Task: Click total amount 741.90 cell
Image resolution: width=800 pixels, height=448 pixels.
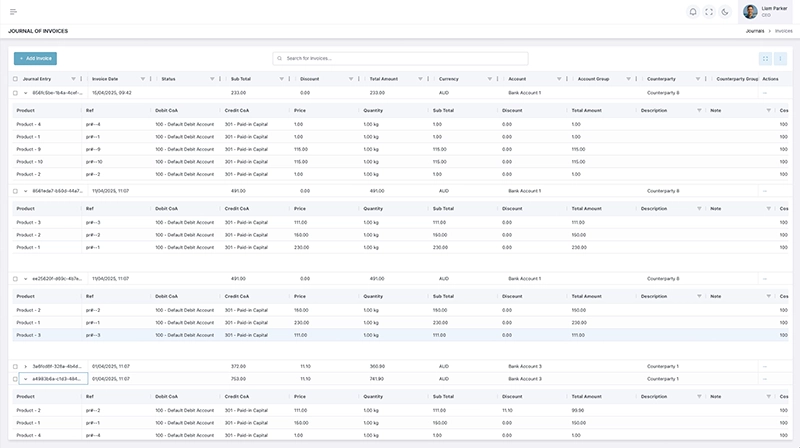Action: [377, 379]
